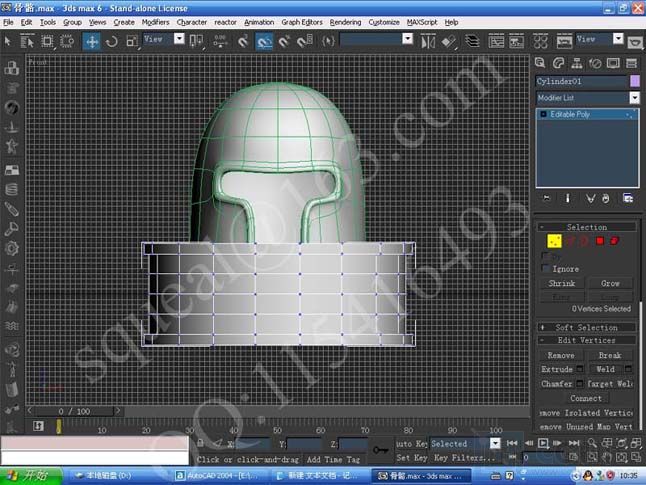
Task: Click the X coordinate input field
Action: tap(253, 444)
